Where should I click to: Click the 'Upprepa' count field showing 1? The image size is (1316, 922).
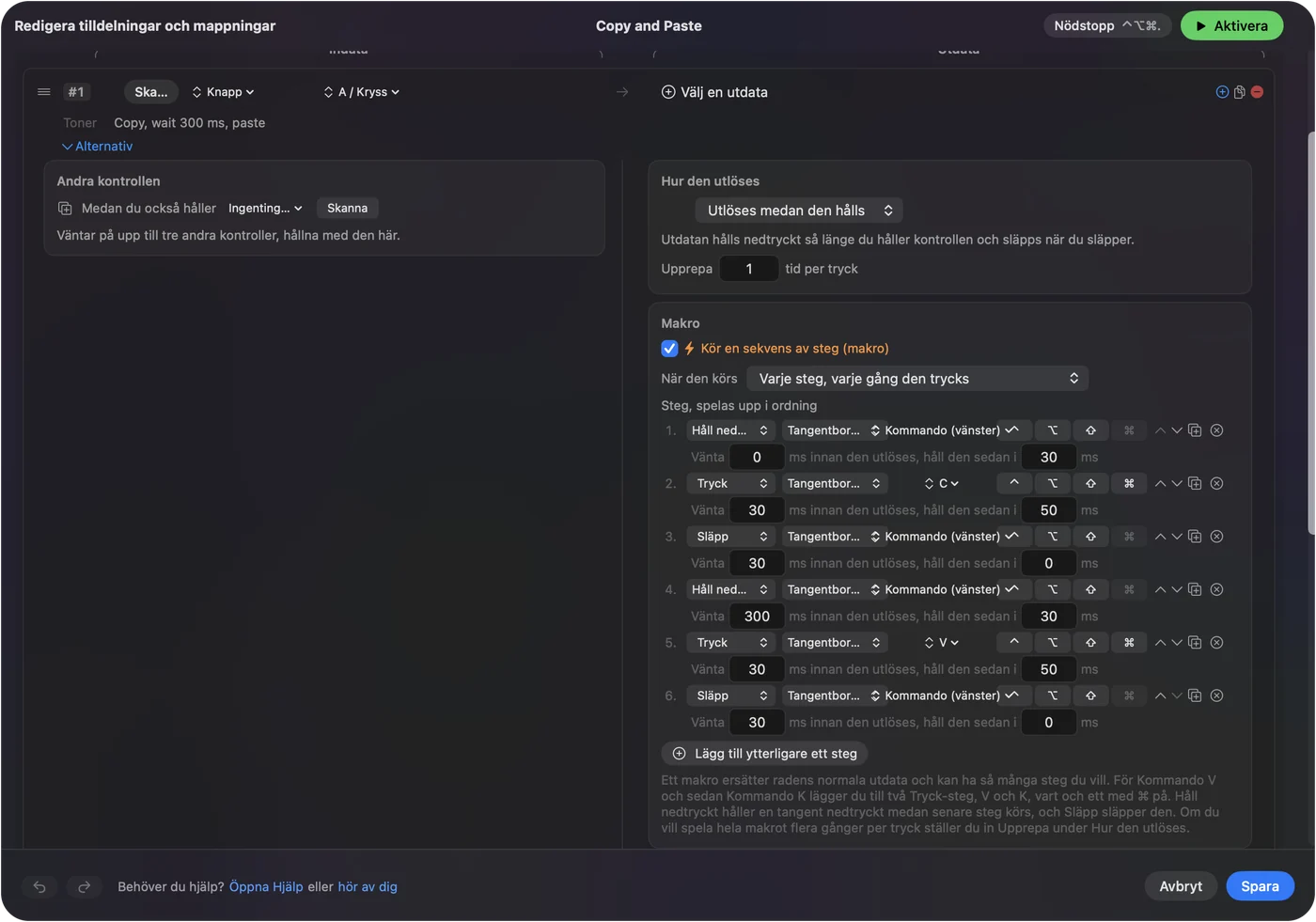[x=749, y=269]
